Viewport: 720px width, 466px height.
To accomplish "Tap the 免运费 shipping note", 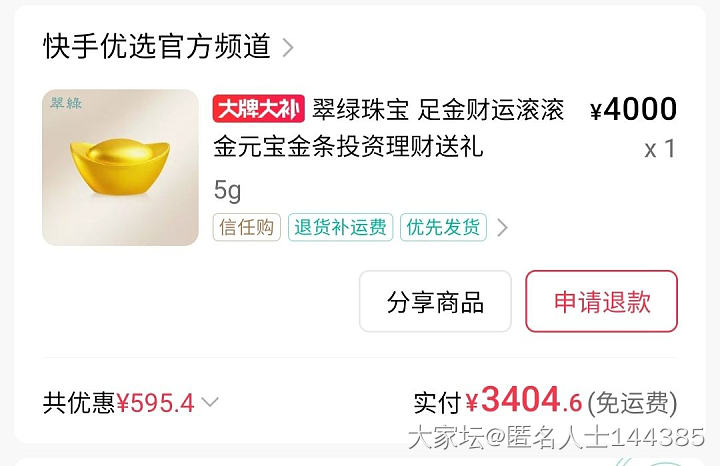I will point(632,403).
